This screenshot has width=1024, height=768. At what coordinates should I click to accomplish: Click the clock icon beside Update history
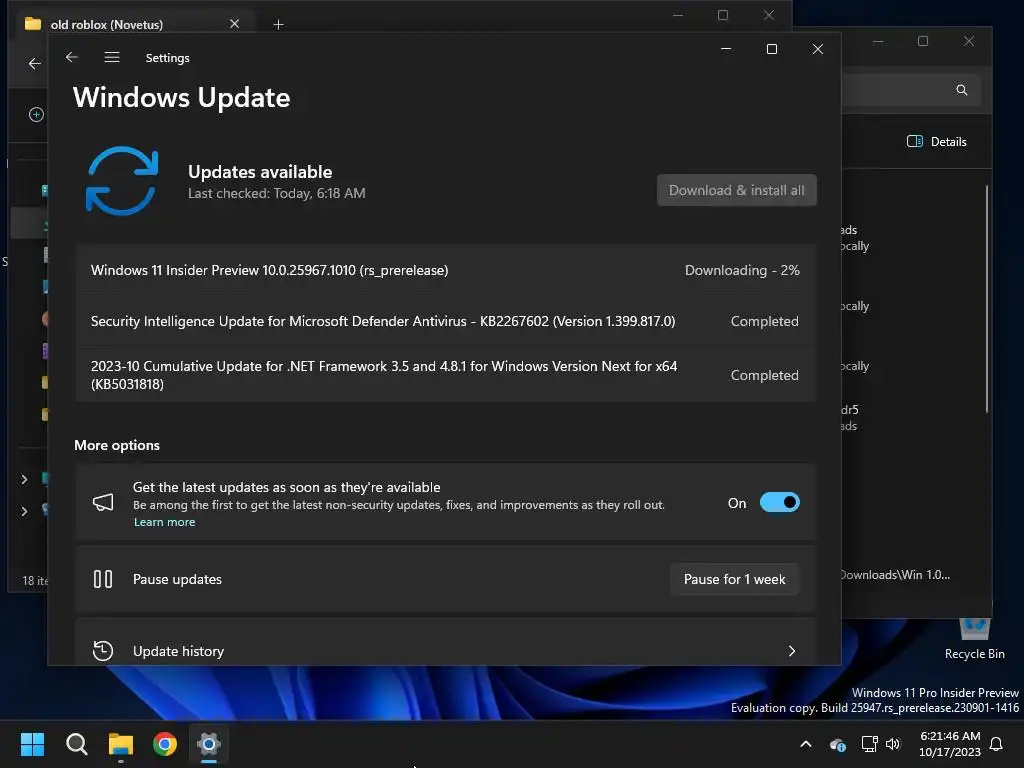[x=103, y=651]
